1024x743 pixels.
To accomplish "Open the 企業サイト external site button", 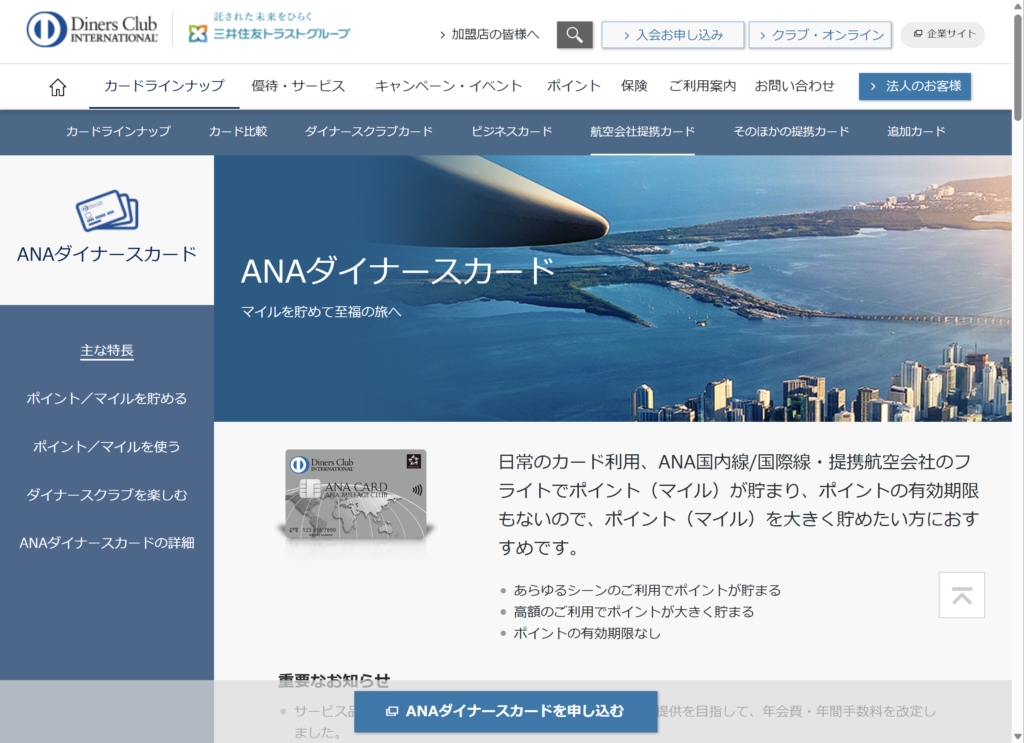I will click(942, 34).
